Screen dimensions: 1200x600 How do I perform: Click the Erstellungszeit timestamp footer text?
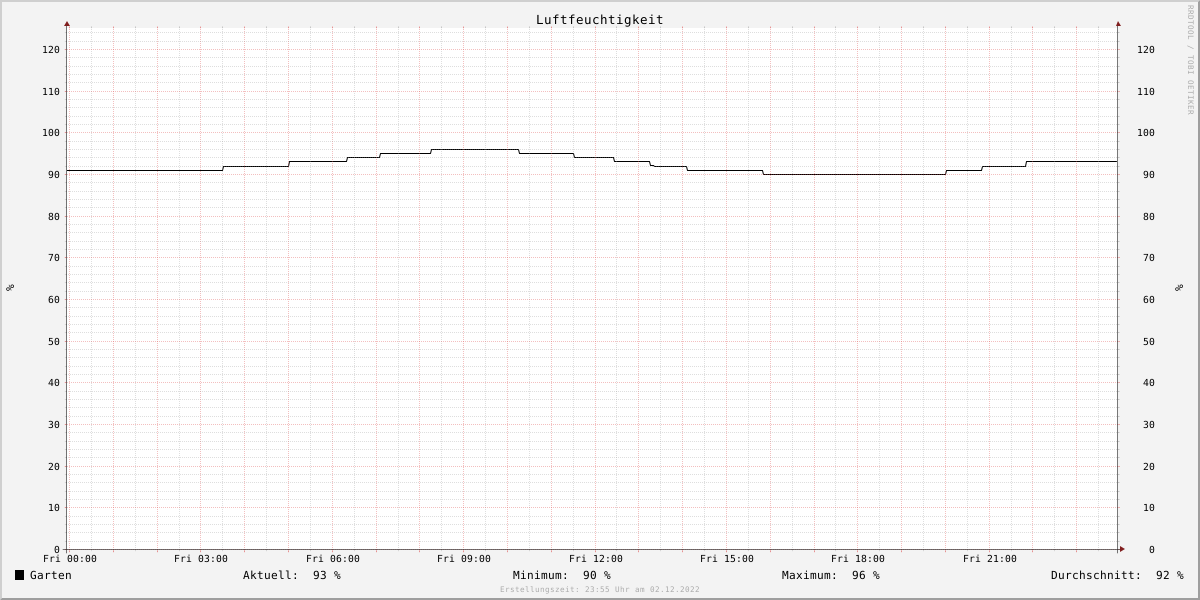point(600,589)
